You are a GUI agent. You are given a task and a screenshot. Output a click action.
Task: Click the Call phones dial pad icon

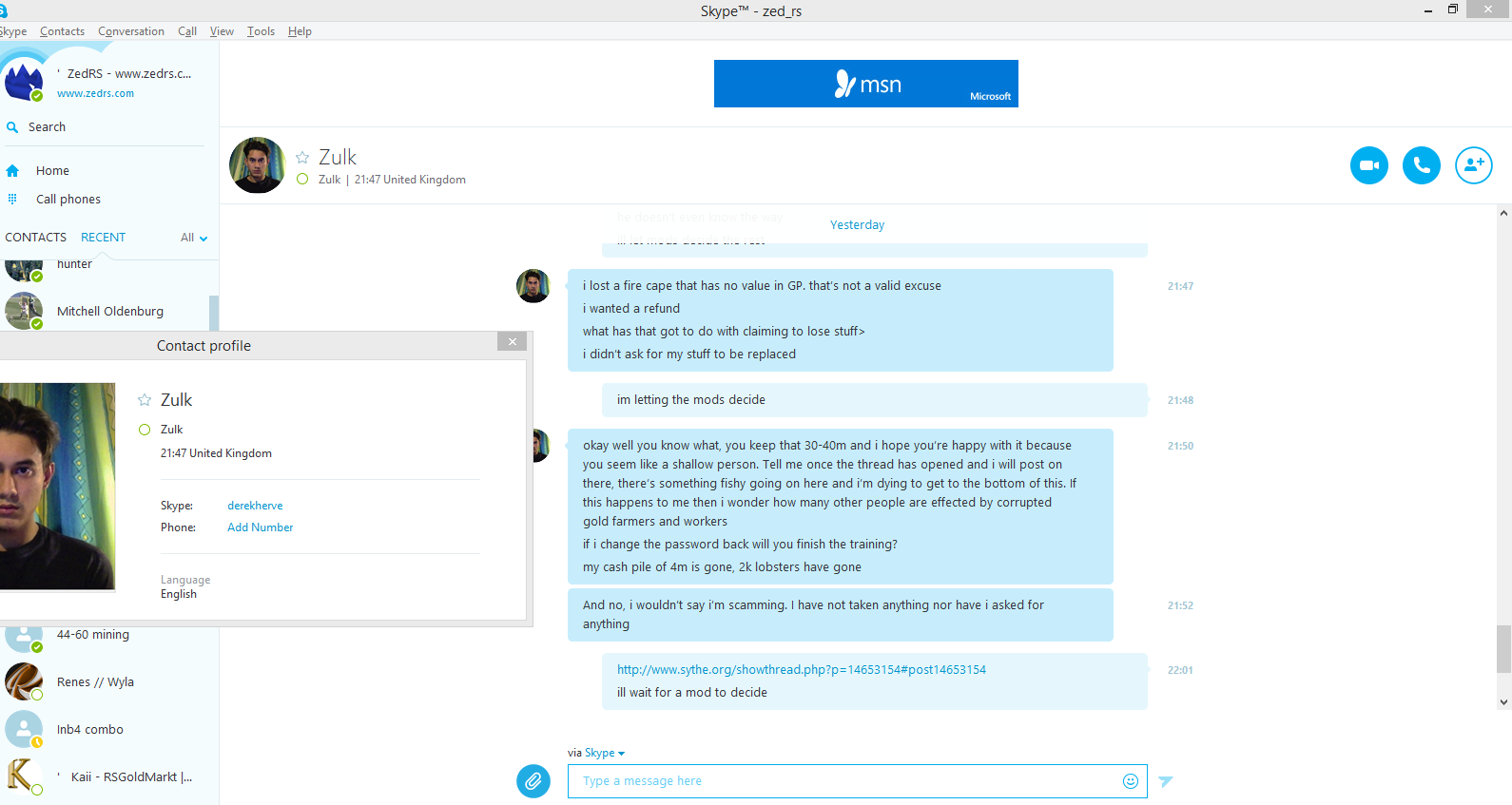pos(12,199)
